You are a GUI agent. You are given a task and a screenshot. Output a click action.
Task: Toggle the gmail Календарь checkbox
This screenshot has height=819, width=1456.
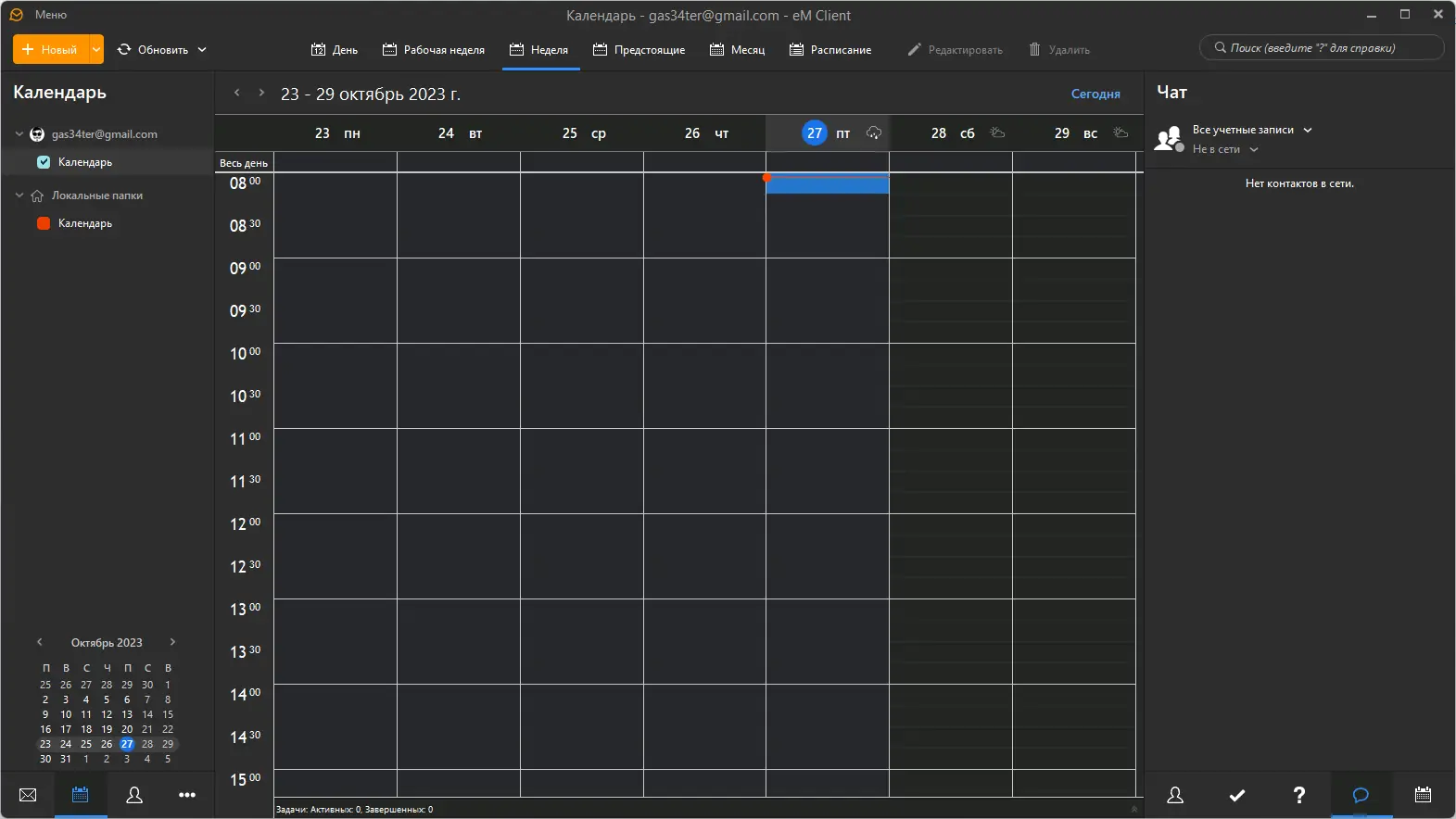(44, 162)
